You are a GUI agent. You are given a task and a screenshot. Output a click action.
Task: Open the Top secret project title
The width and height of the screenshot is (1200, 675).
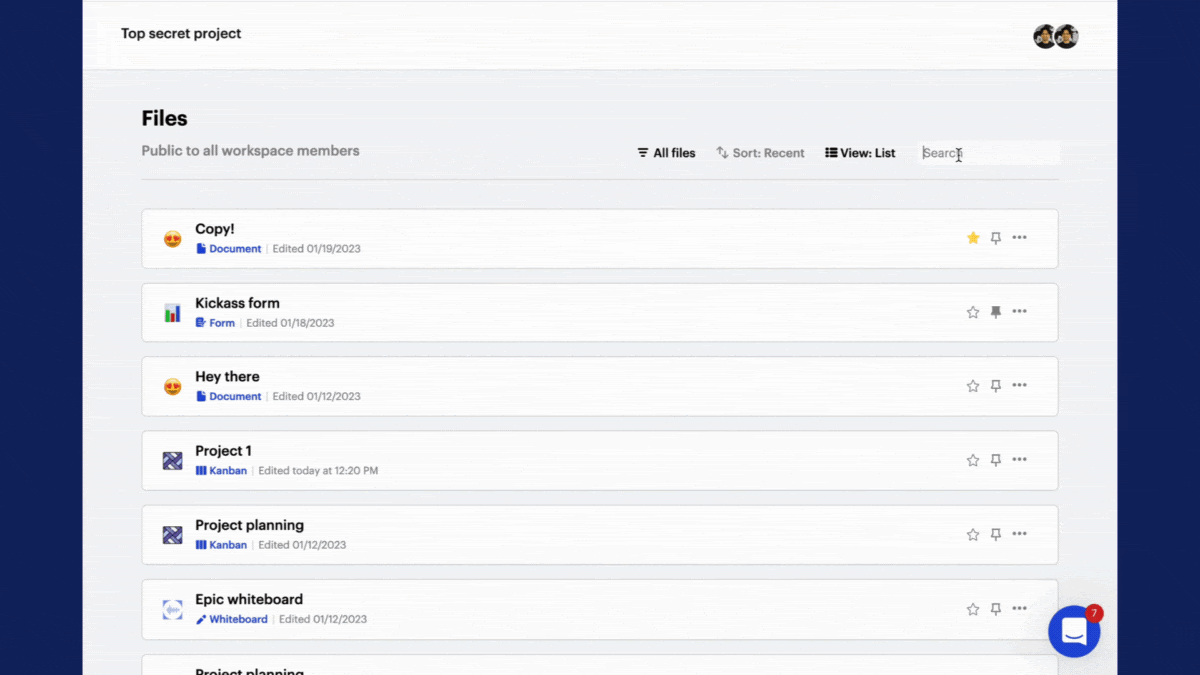(x=181, y=33)
